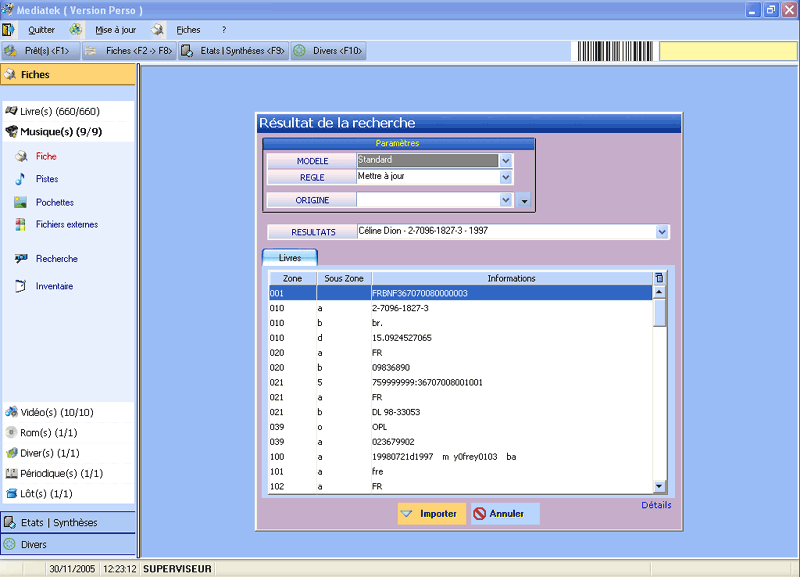
Task: Click trash icon atop results table
Action: (659, 278)
